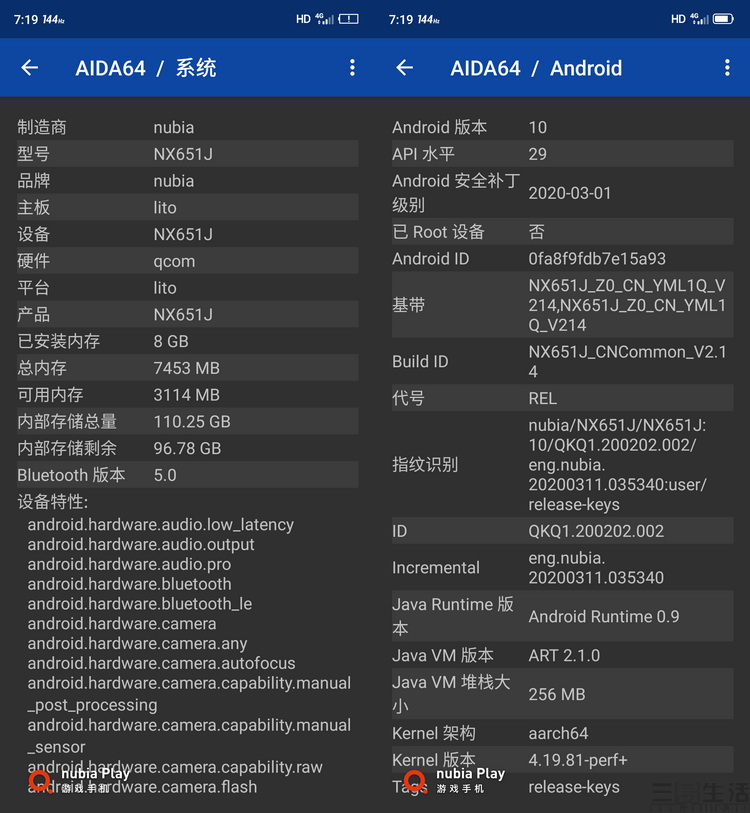Image resolution: width=750 pixels, height=813 pixels.
Task: Select the Bluetooth 版本 5.0 row
Action: [x=187, y=475]
